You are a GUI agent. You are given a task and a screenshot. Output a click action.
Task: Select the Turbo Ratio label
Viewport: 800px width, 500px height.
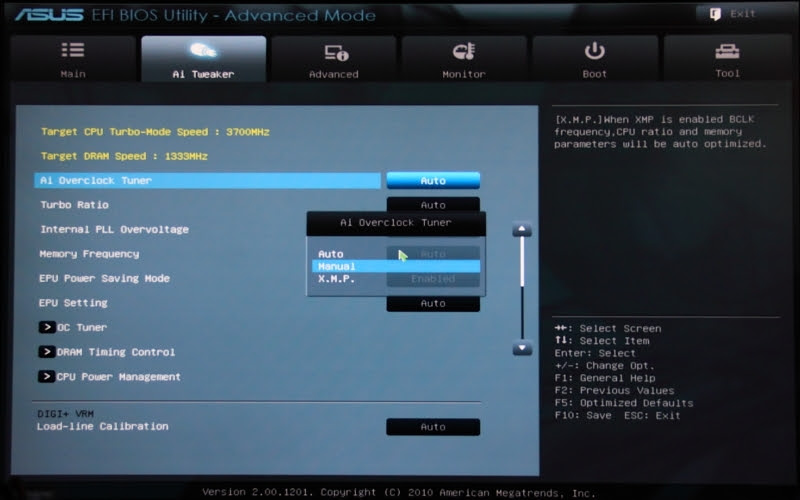click(74, 205)
